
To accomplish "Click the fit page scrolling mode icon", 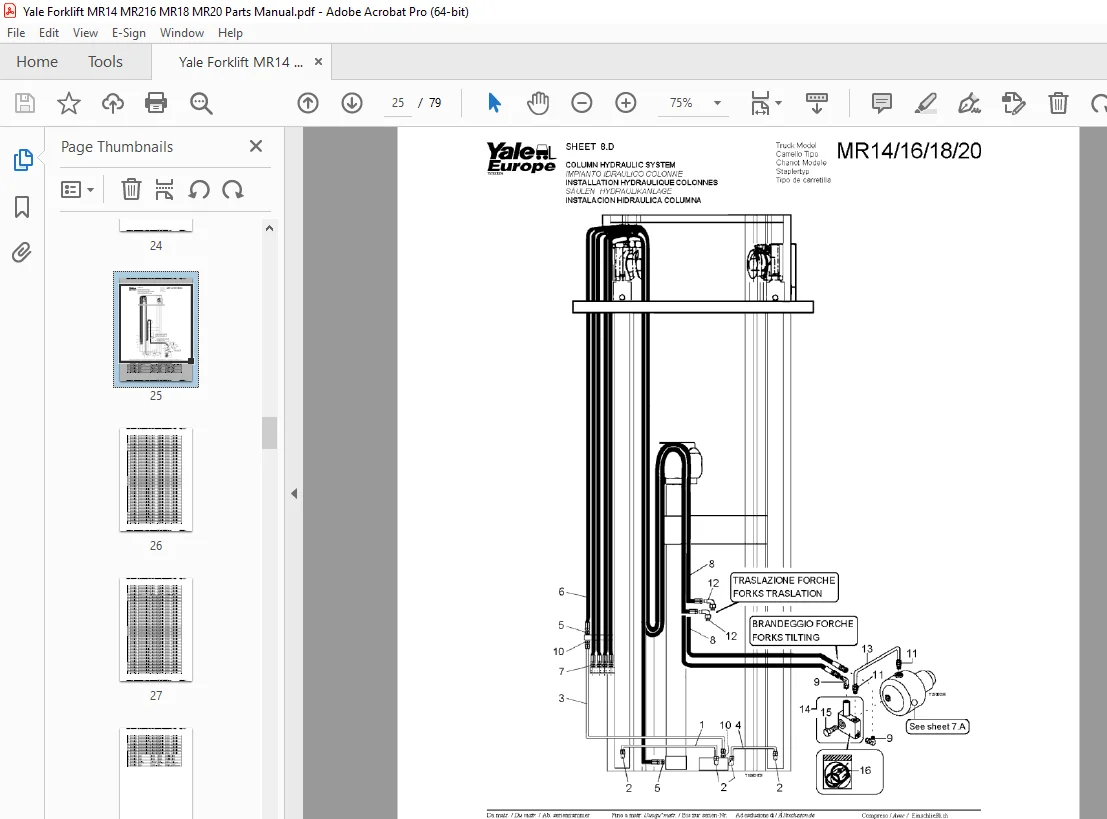I will [760, 103].
